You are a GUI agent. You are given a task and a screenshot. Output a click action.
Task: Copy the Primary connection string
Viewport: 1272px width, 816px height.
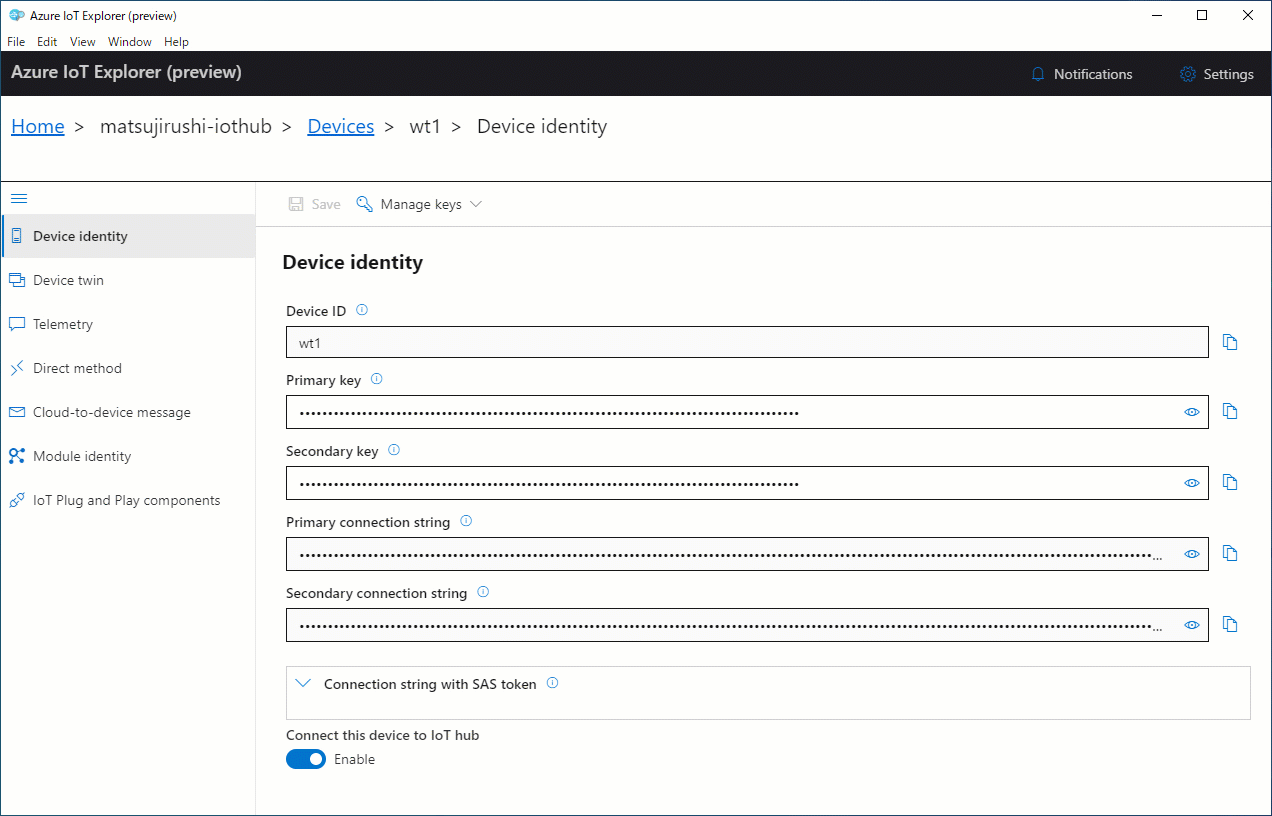click(1230, 554)
